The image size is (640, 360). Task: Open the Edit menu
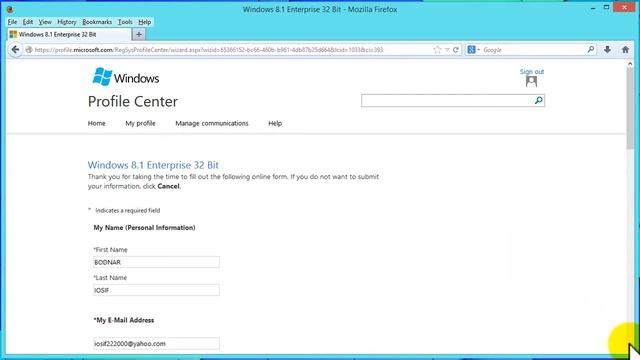click(28, 22)
